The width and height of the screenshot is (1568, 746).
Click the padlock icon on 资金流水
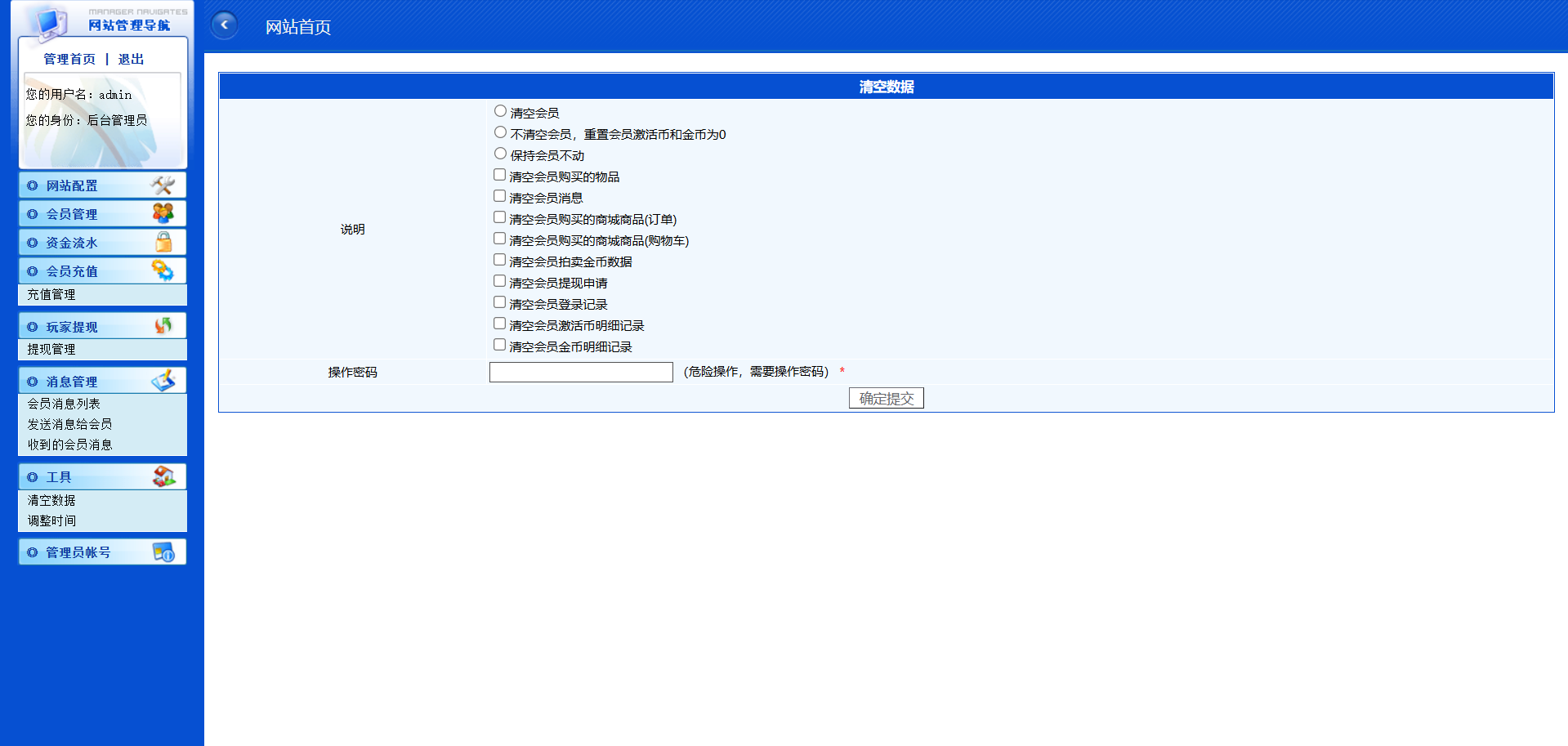pos(163,242)
